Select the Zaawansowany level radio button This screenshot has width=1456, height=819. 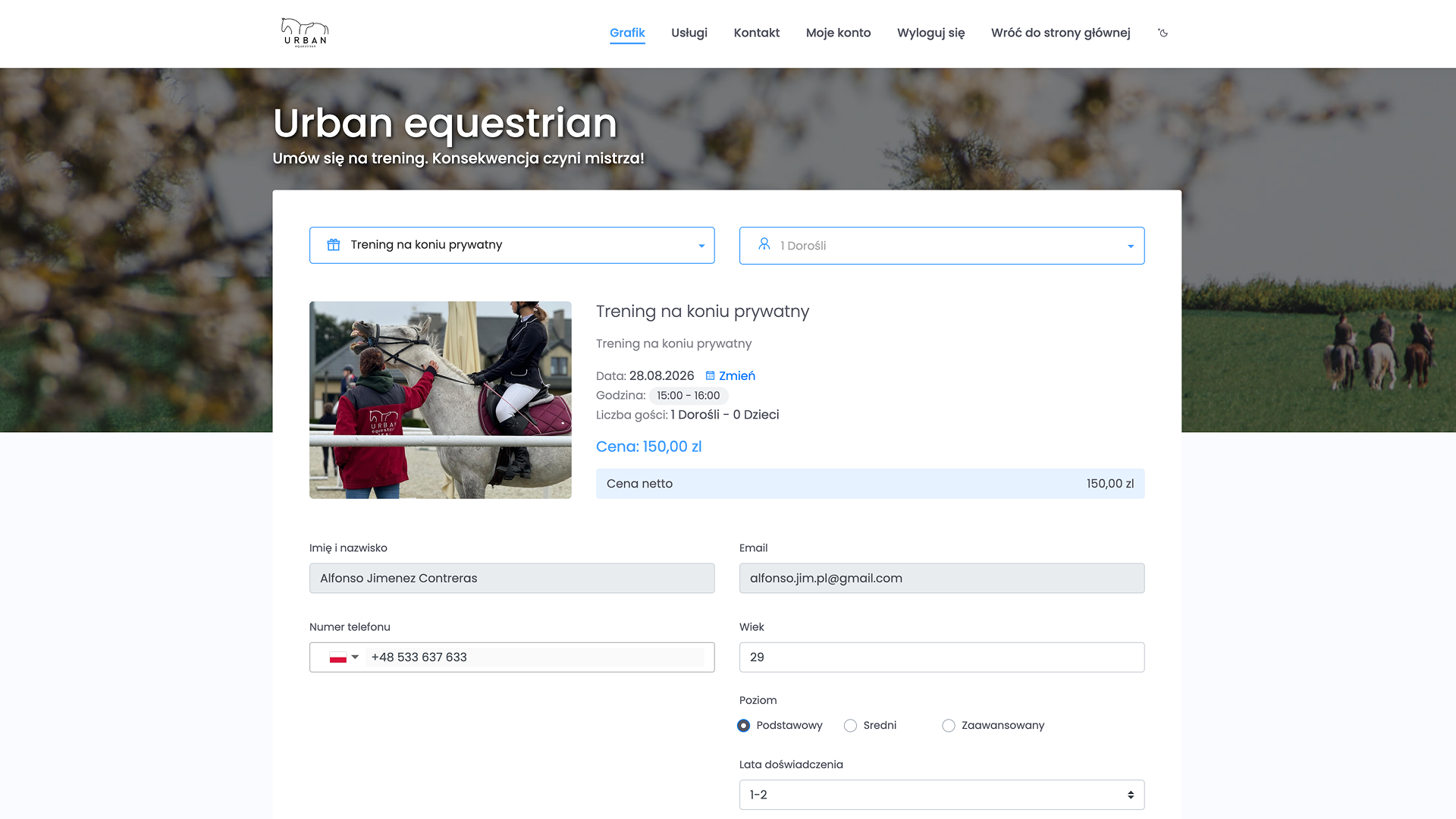pyautogui.click(x=949, y=726)
